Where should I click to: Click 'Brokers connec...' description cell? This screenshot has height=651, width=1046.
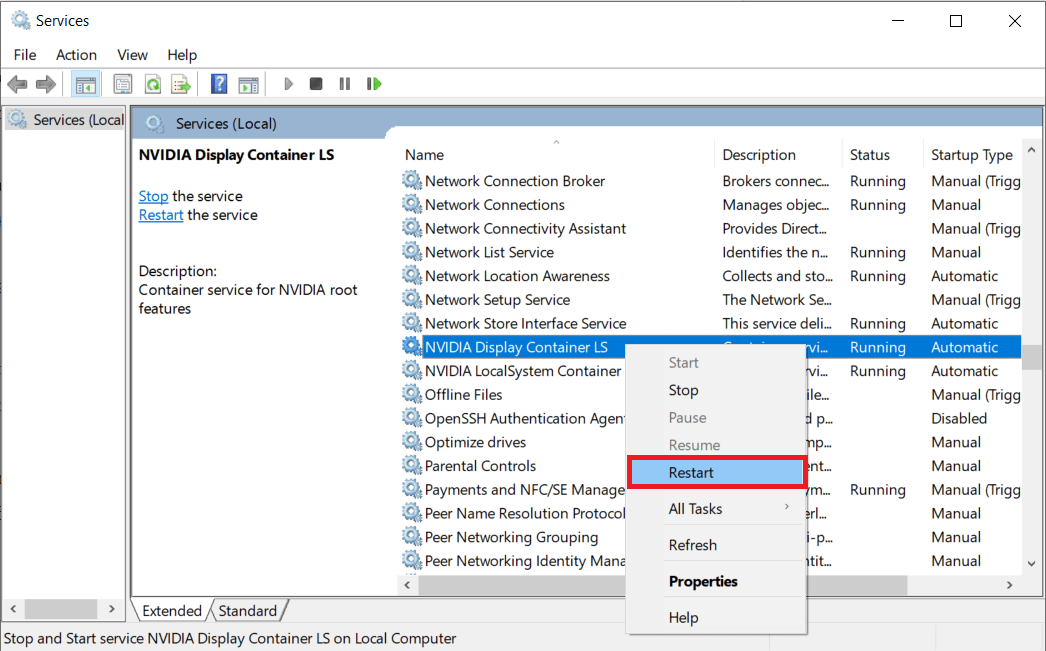[775, 181]
